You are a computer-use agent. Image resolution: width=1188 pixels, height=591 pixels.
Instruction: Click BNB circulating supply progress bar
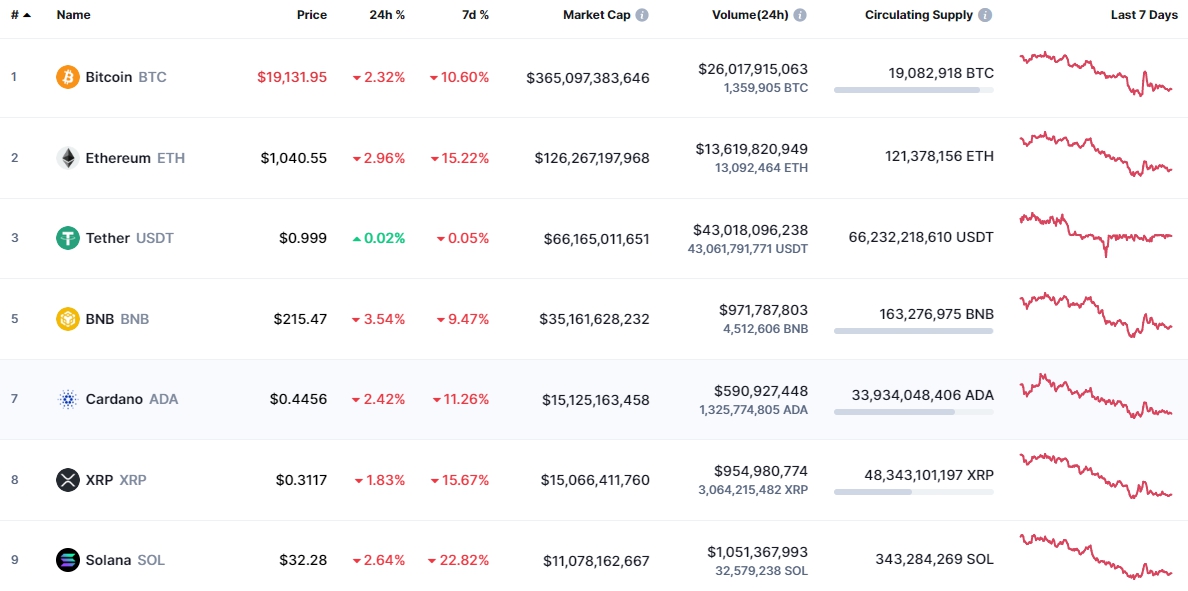[914, 331]
